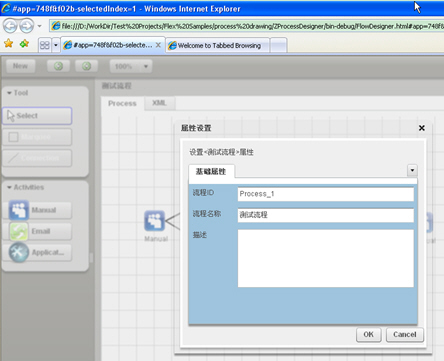The height and width of the screenshot is (361, 444).
Task: Click the first round green toolbar icon
Action: [x=58, y=66]
